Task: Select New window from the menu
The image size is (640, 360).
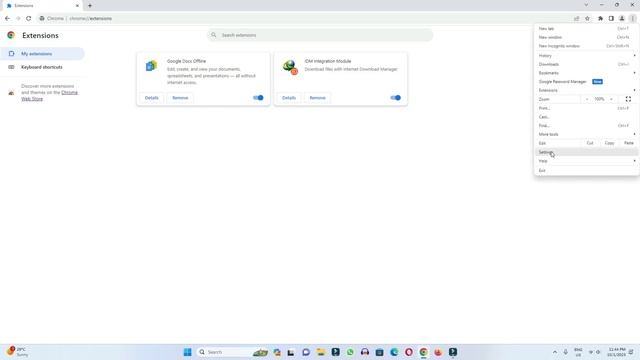Action: pos(587,37)
